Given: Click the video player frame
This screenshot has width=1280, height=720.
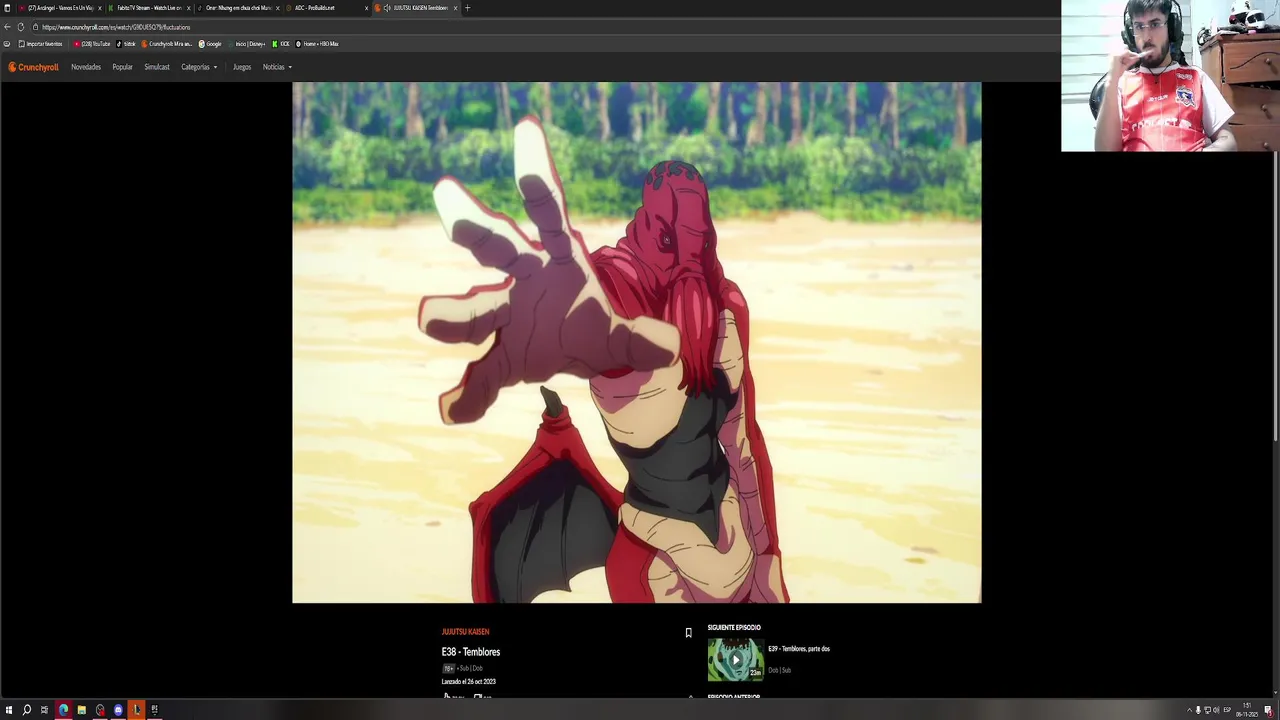Looking at the screenshot, I should pyautogui.click(x=636, y=342).
